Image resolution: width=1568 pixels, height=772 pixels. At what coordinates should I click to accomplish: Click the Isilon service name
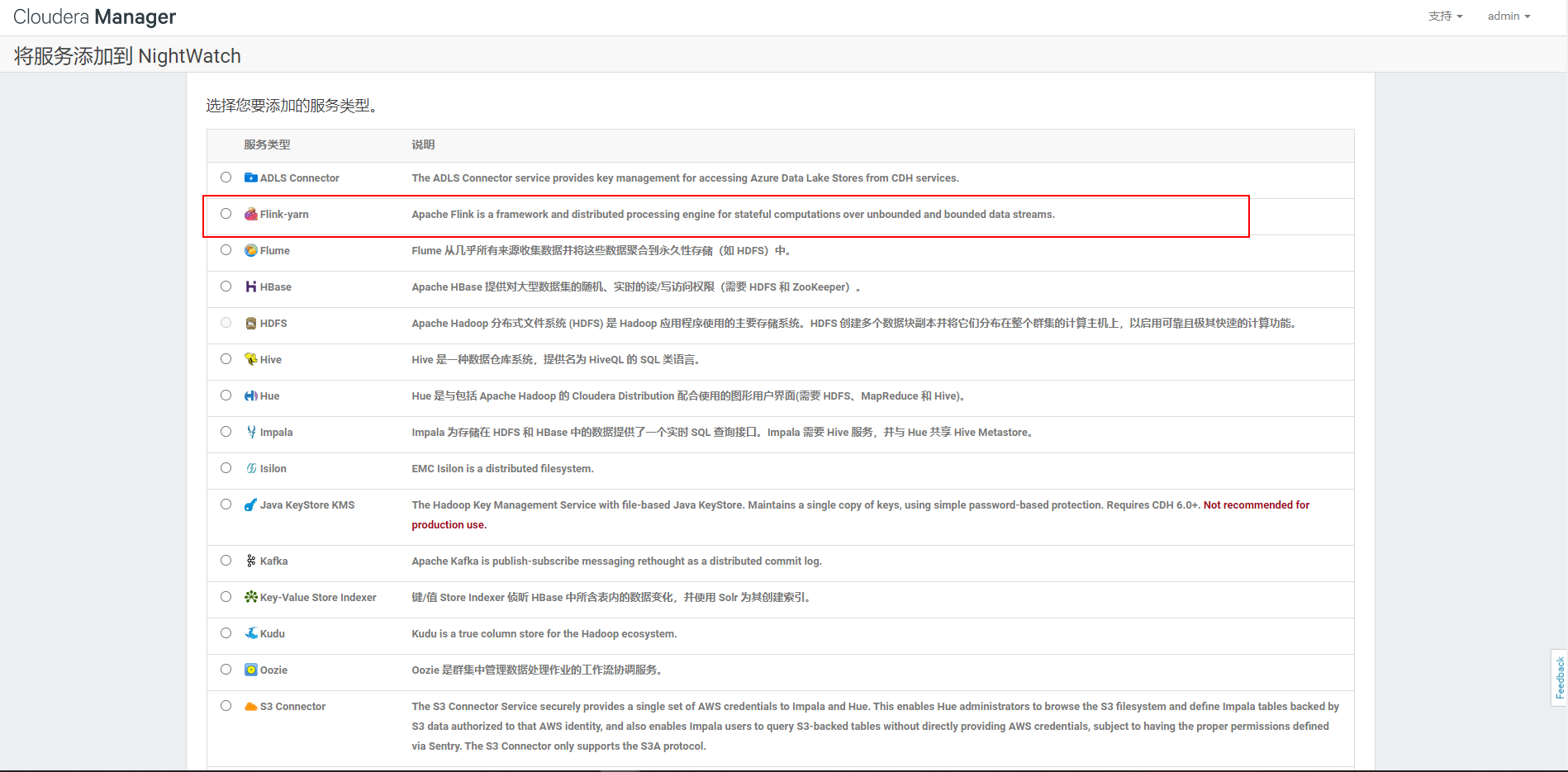(273, 469)
